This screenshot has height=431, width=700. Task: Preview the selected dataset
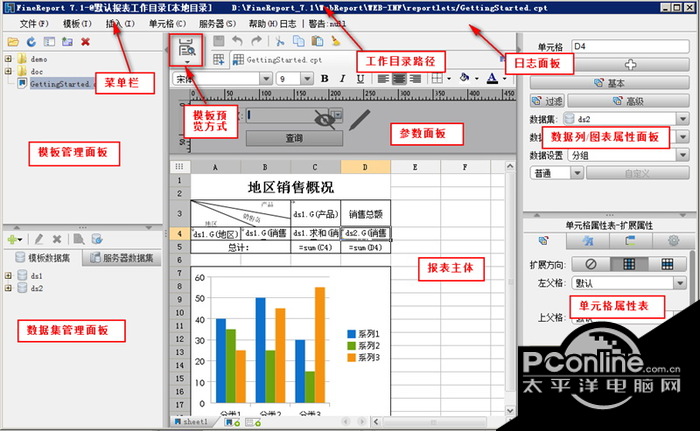(79, 239)
